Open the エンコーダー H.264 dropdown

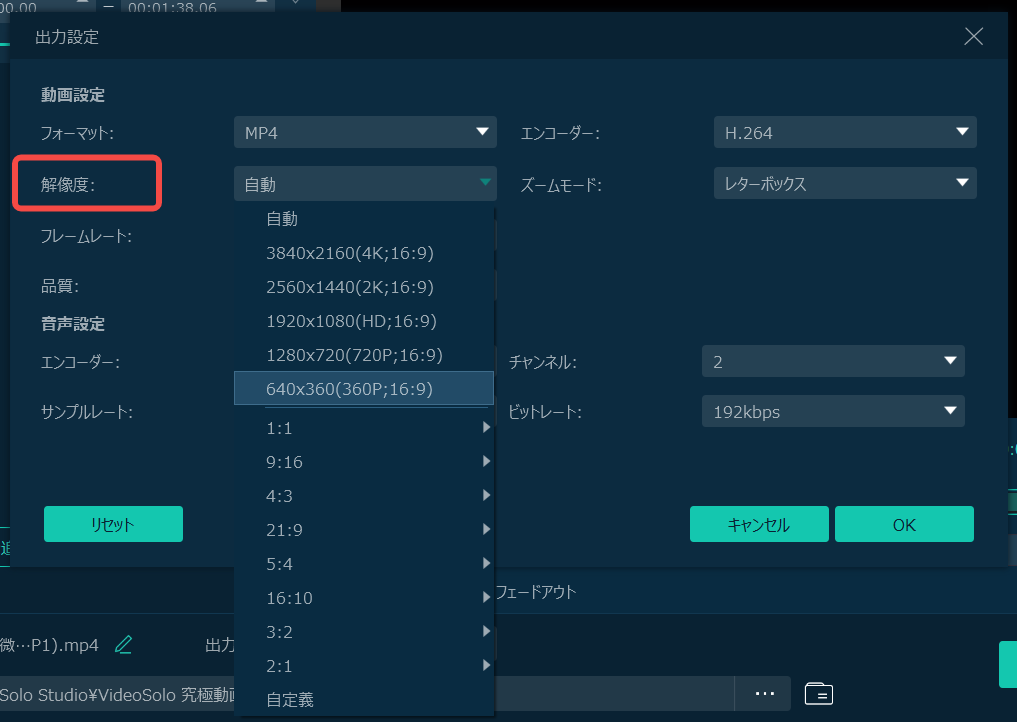tap(844, 132)
